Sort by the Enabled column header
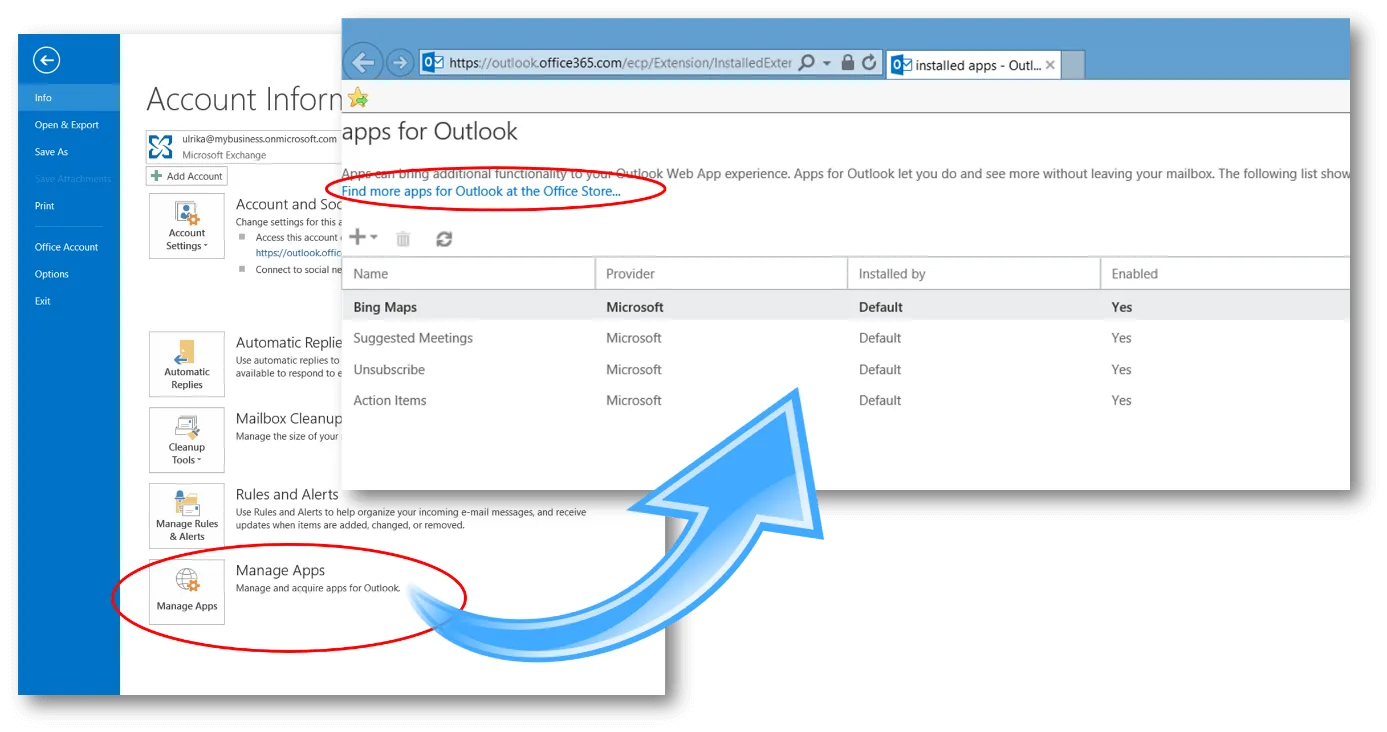Screen dimensions: 1387x732 click(x=1225, y=273)
